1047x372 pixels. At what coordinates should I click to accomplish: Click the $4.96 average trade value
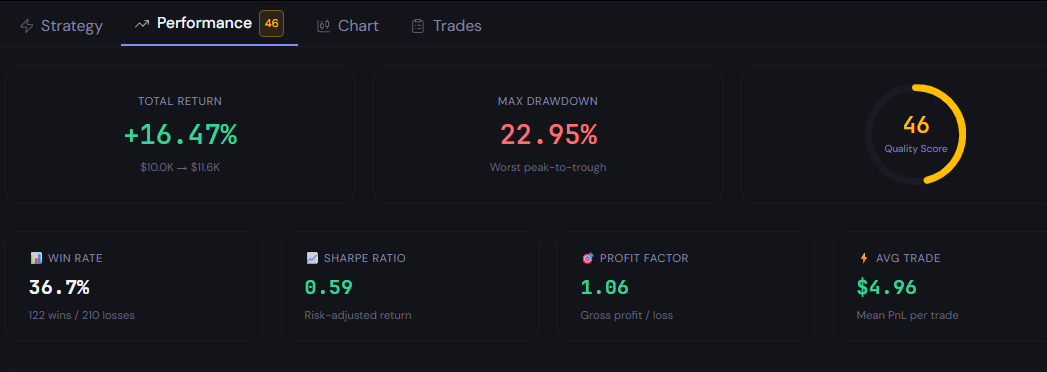[x=887, y=288]
